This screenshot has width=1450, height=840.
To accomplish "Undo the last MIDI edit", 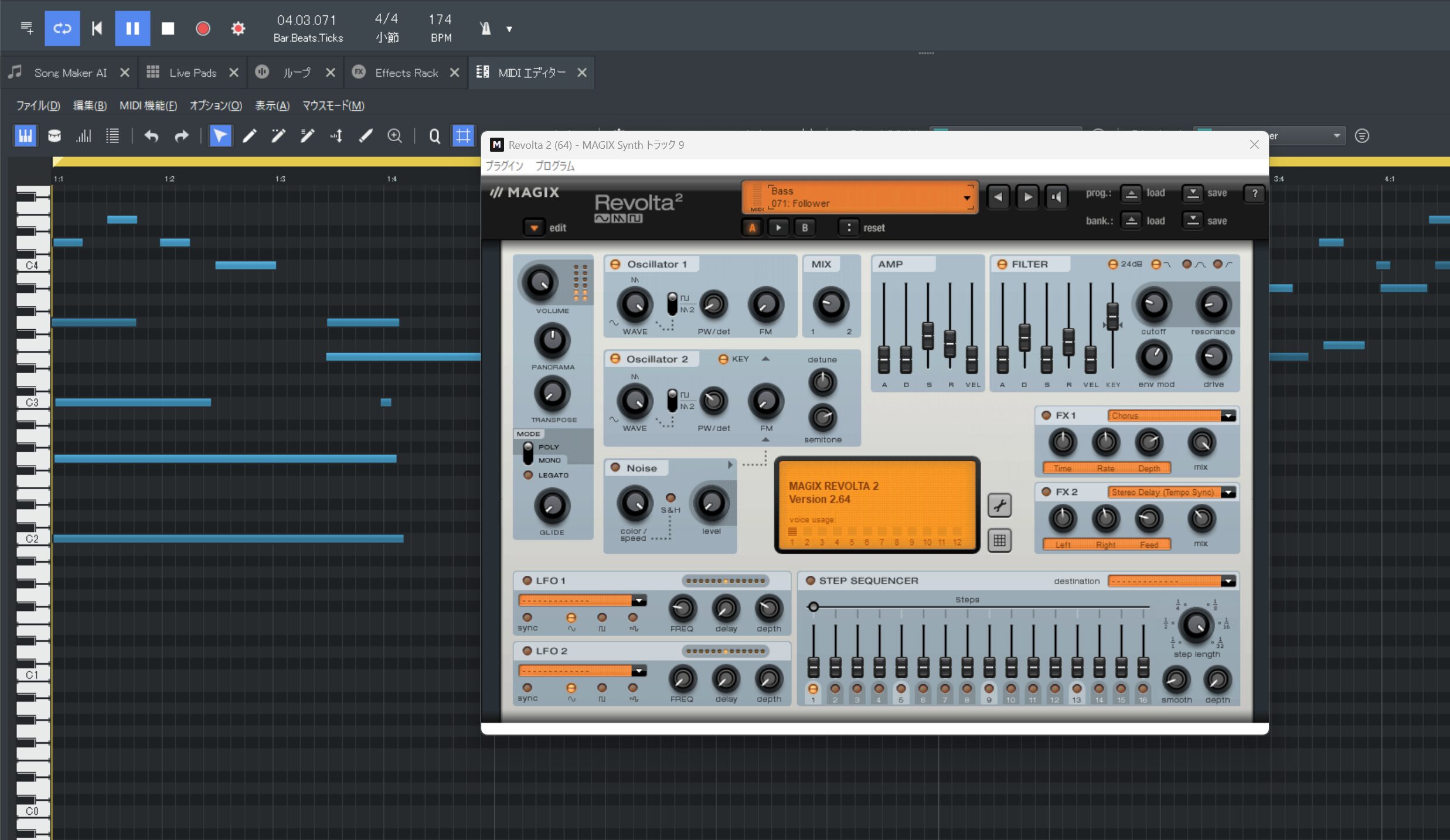I will pos(151,136).
